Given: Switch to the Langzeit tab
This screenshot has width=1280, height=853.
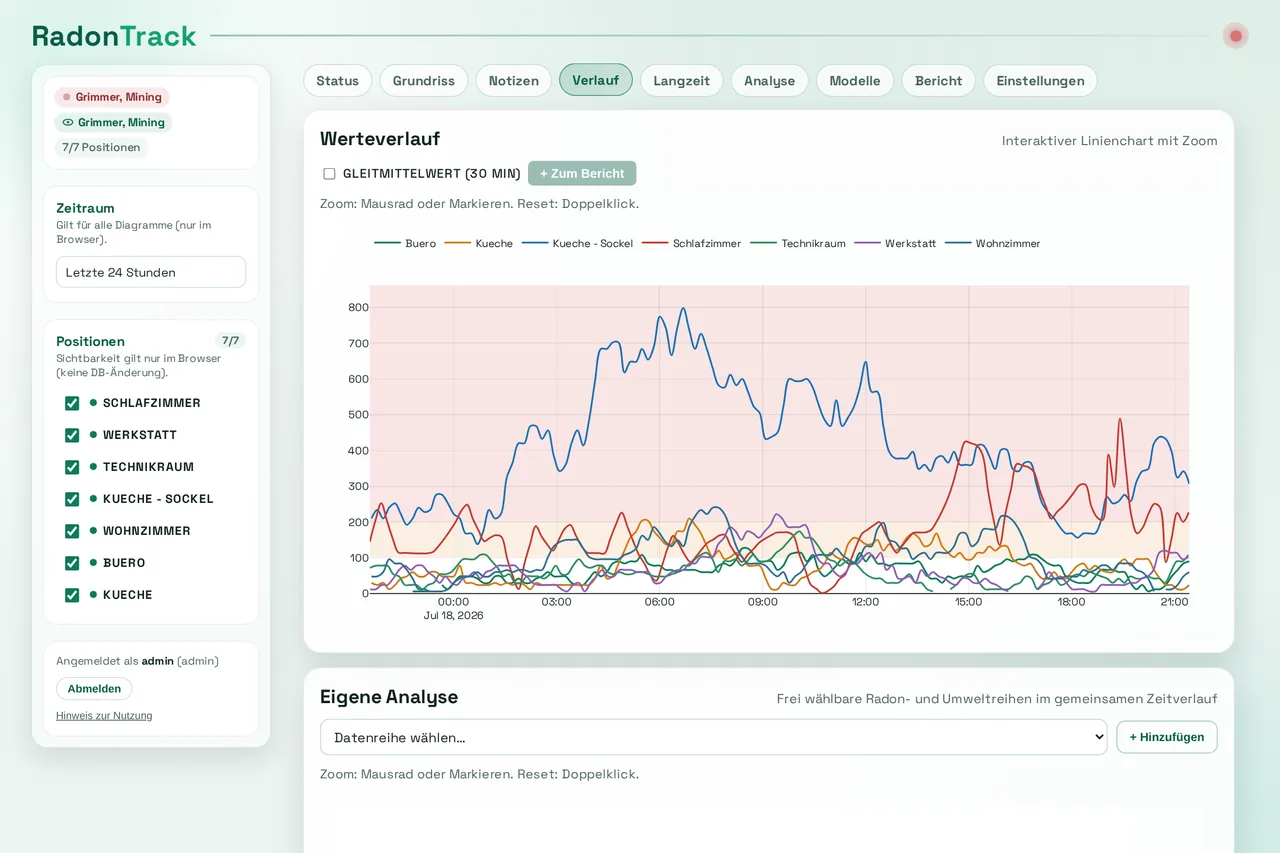Looking at the screenshot, I should 681,81.
